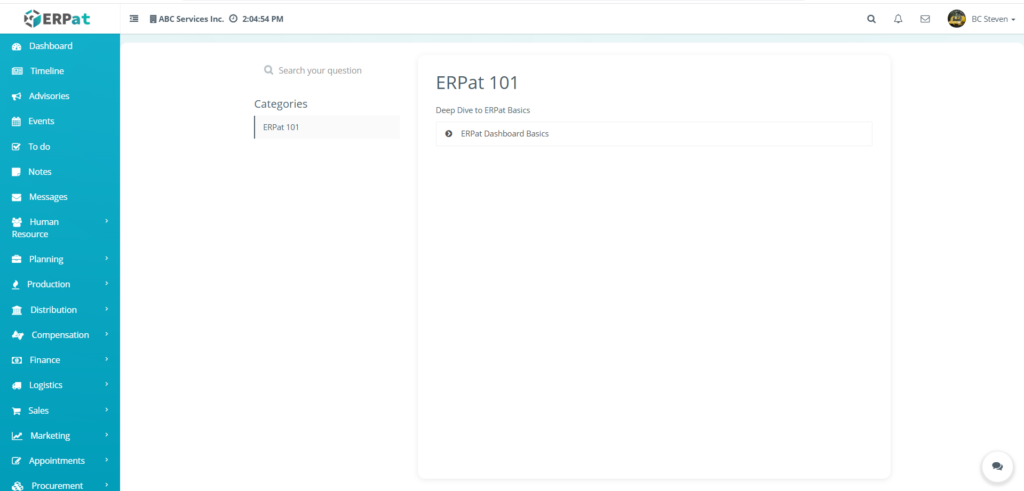The image size is (1024, 491).
Task: Click the search magnifier beside question field
Action: click(x=268, y=70)
